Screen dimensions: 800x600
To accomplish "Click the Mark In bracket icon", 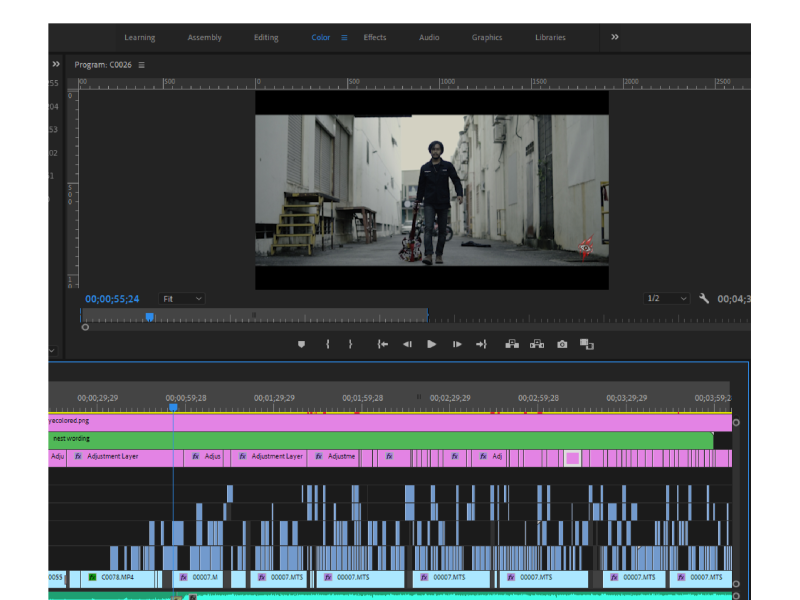I will (x=327, y=344).
